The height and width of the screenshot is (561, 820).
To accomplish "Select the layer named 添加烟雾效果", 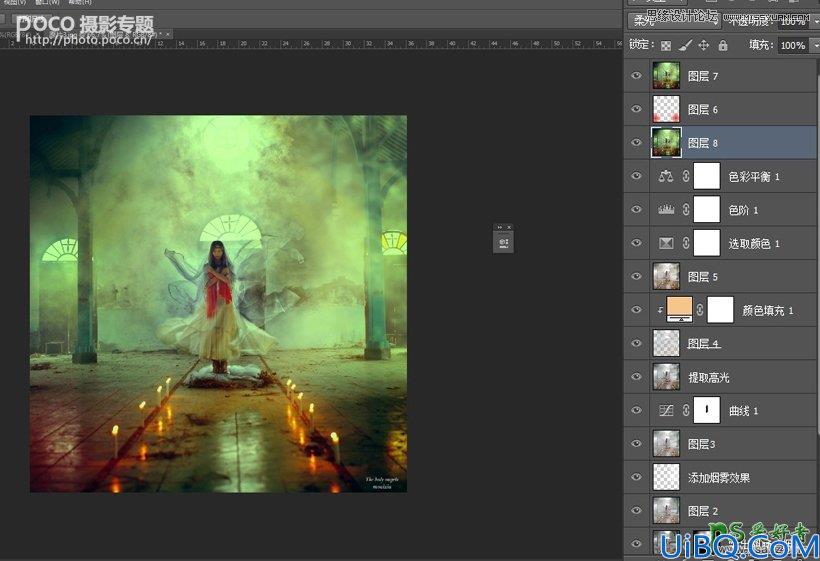I will click(x=719, y=478).
